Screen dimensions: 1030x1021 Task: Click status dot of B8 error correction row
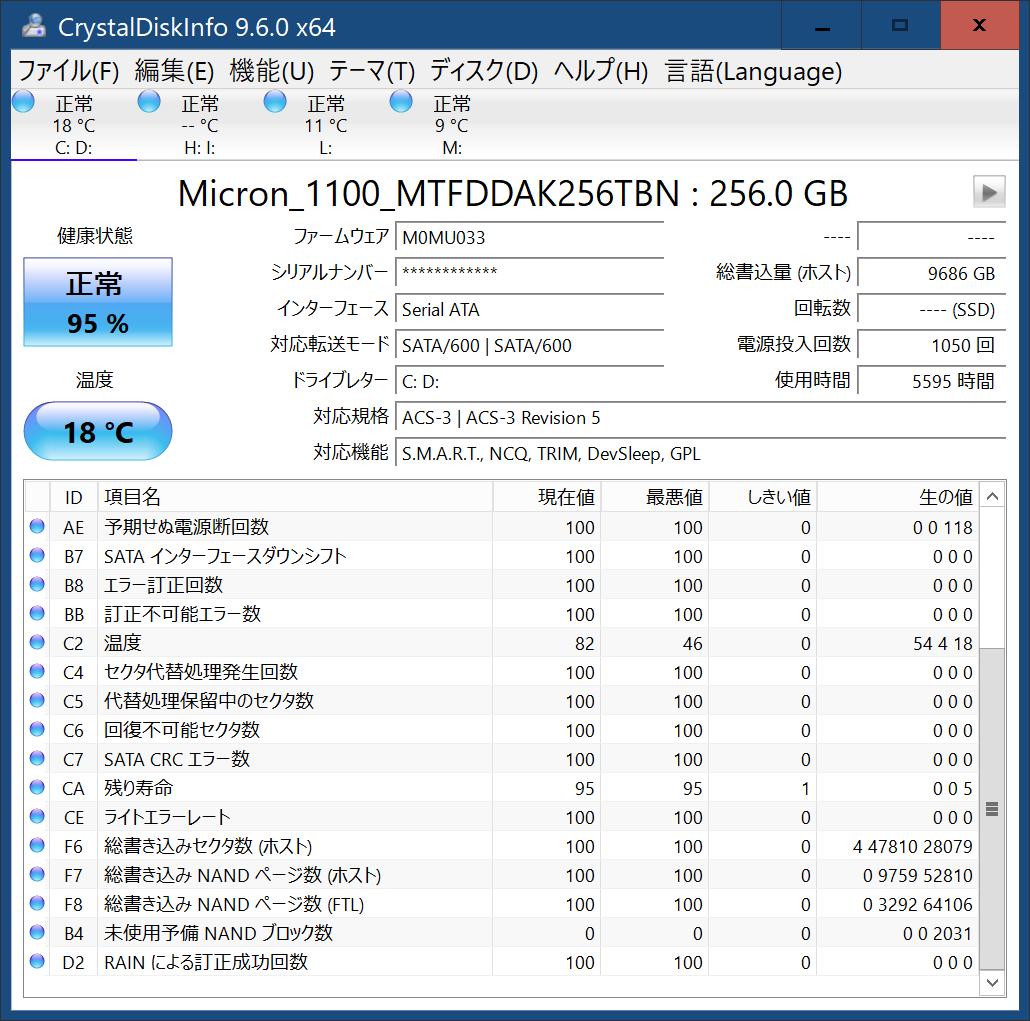37,584
